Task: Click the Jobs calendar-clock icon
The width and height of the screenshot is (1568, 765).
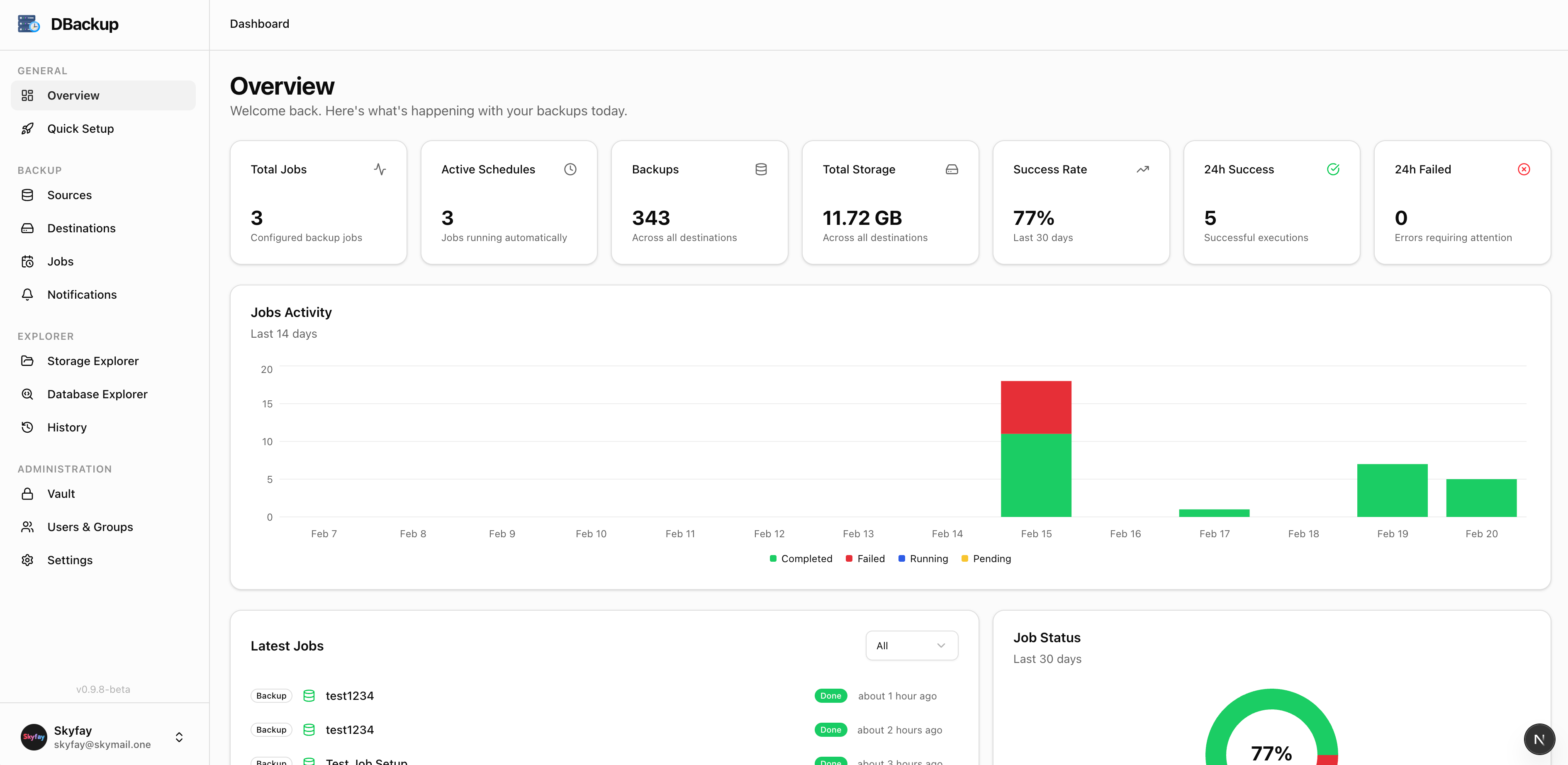Action: (27, 261)
